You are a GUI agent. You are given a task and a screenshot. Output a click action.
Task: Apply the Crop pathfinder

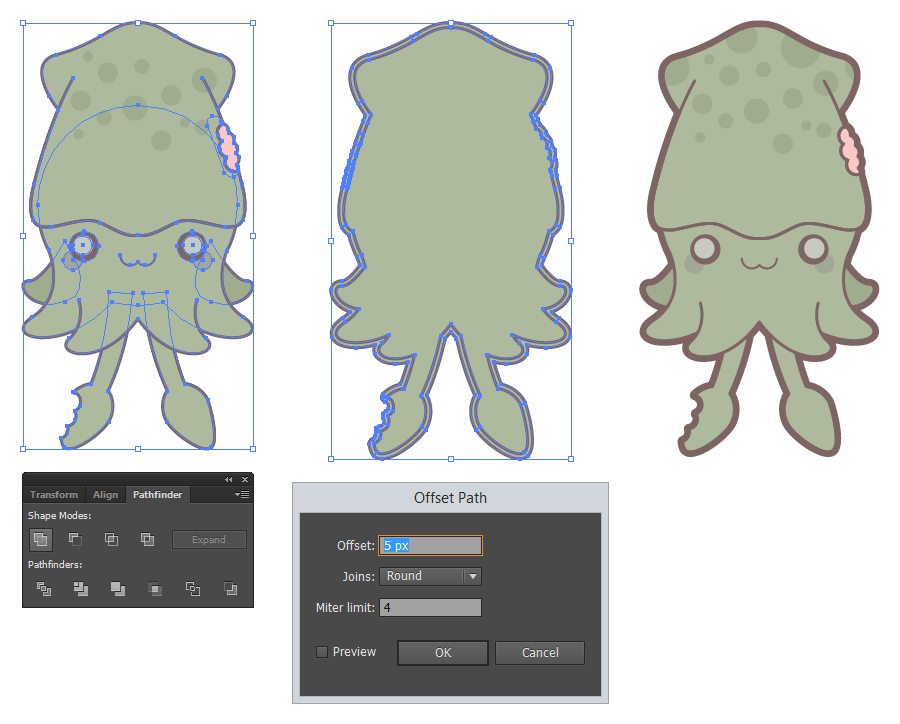pyautogui.click(x=154, y=590)
